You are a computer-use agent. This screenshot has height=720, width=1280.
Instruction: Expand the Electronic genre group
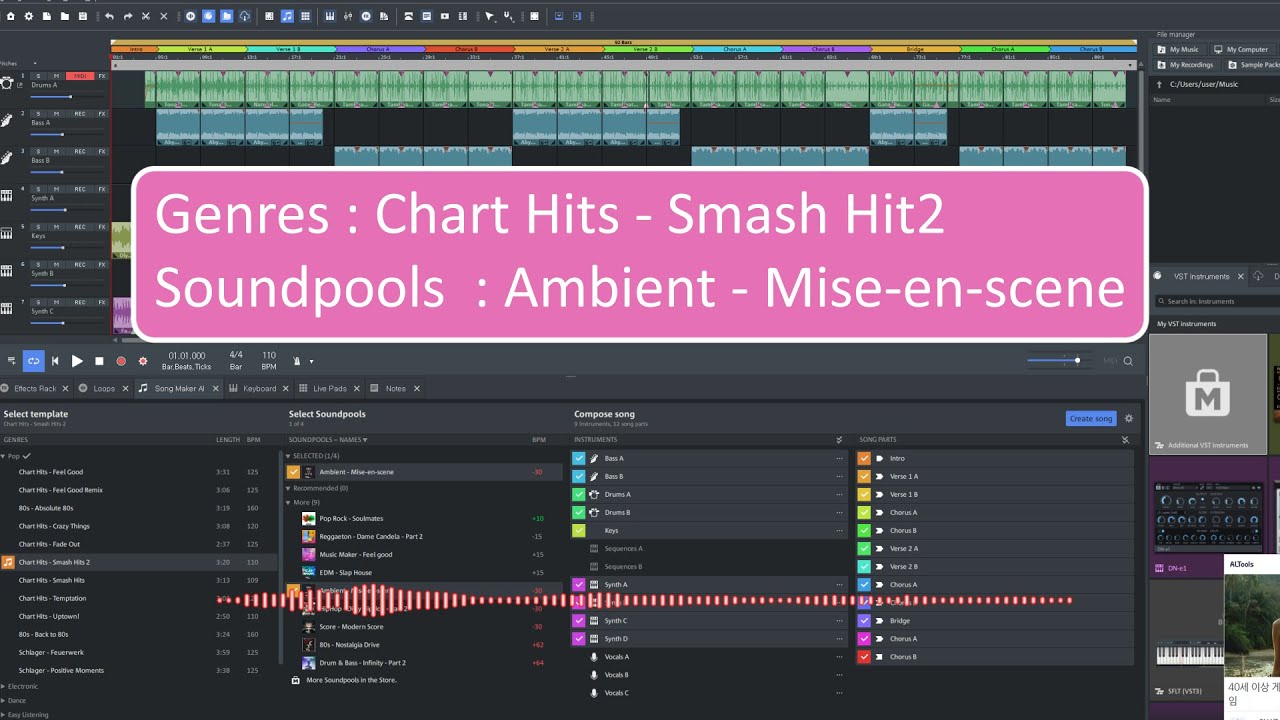[4, 686]
